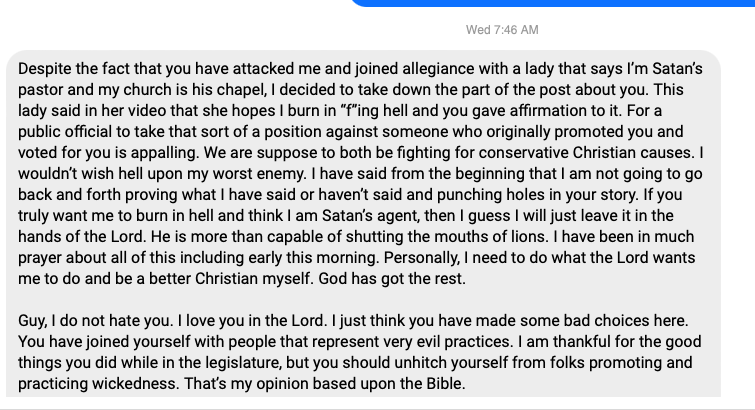Click the Wed 7:46 AM timestamp
755x410 pixels.
click(x=502, y=30)
